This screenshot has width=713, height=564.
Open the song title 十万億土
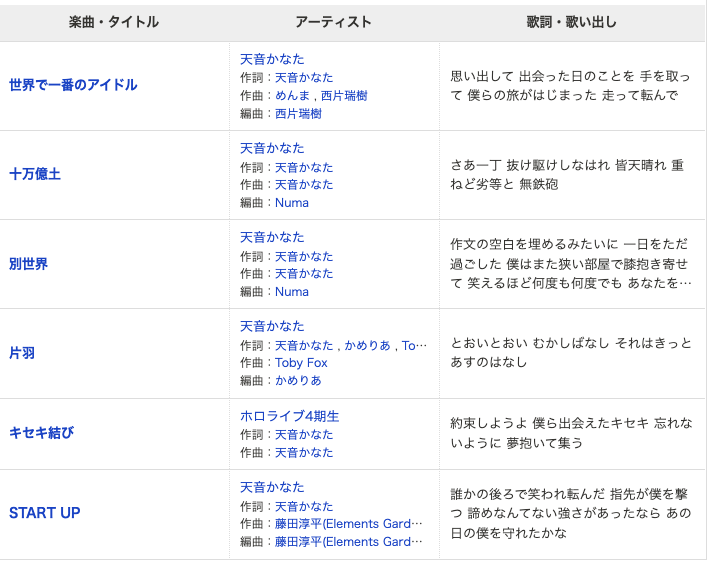(35, 174)
